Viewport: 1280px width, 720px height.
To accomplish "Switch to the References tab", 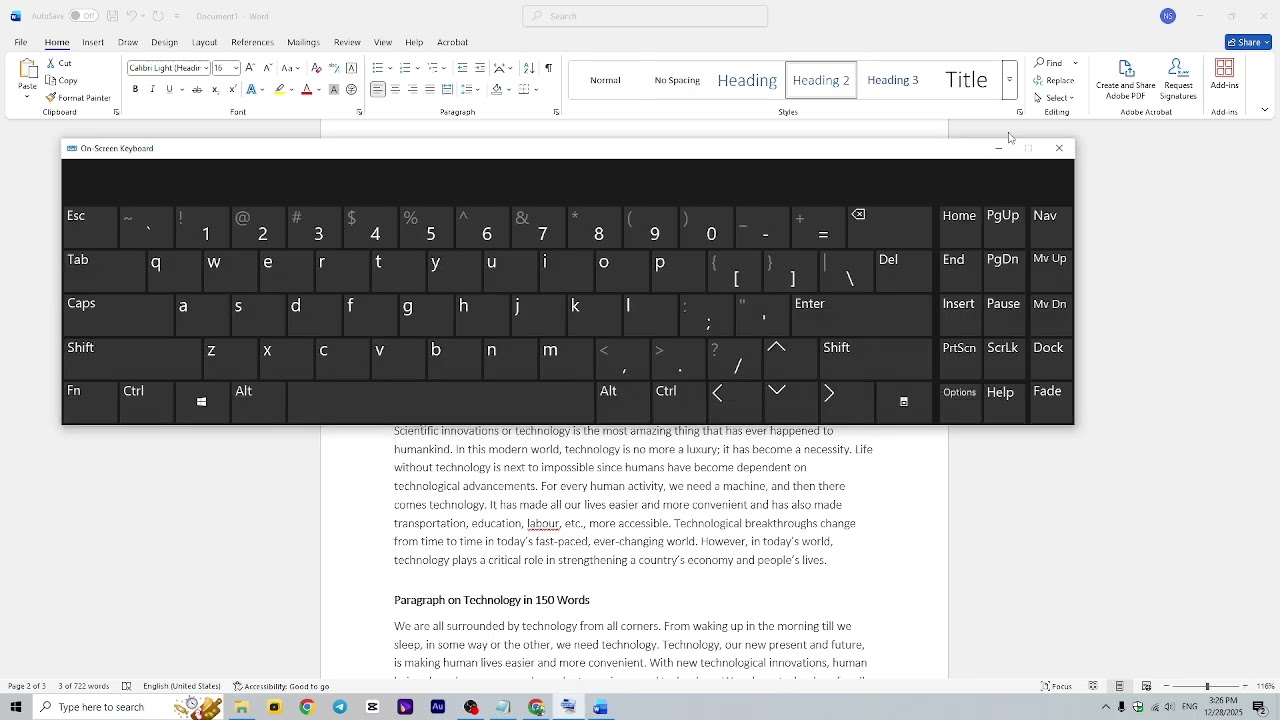I will point(252,43).
